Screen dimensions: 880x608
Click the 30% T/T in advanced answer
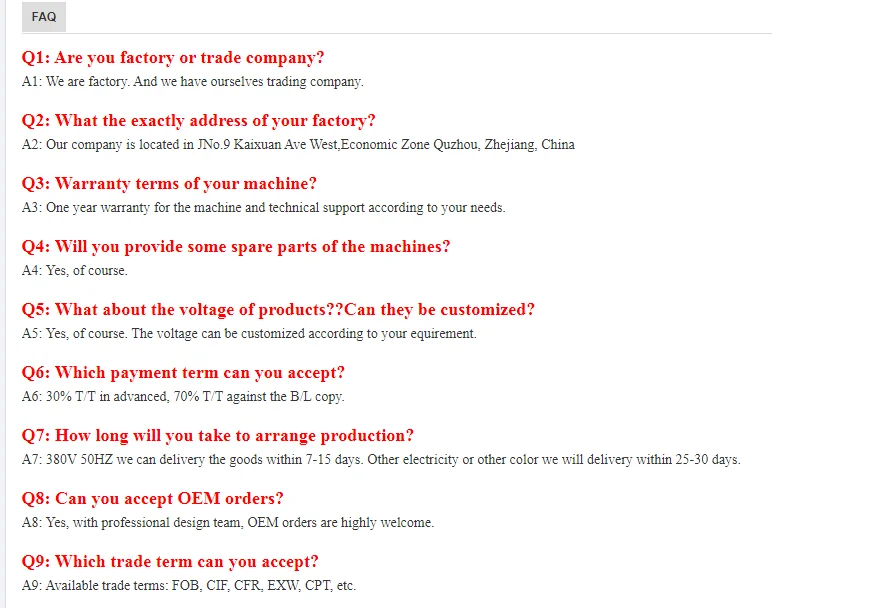tap(183, 397)
